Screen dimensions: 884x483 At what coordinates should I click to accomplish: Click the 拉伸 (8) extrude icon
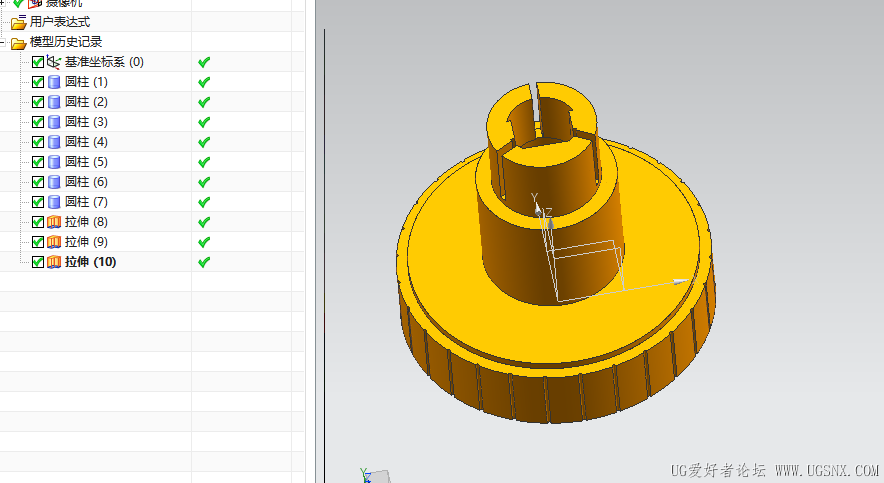(x=54, y=222)
